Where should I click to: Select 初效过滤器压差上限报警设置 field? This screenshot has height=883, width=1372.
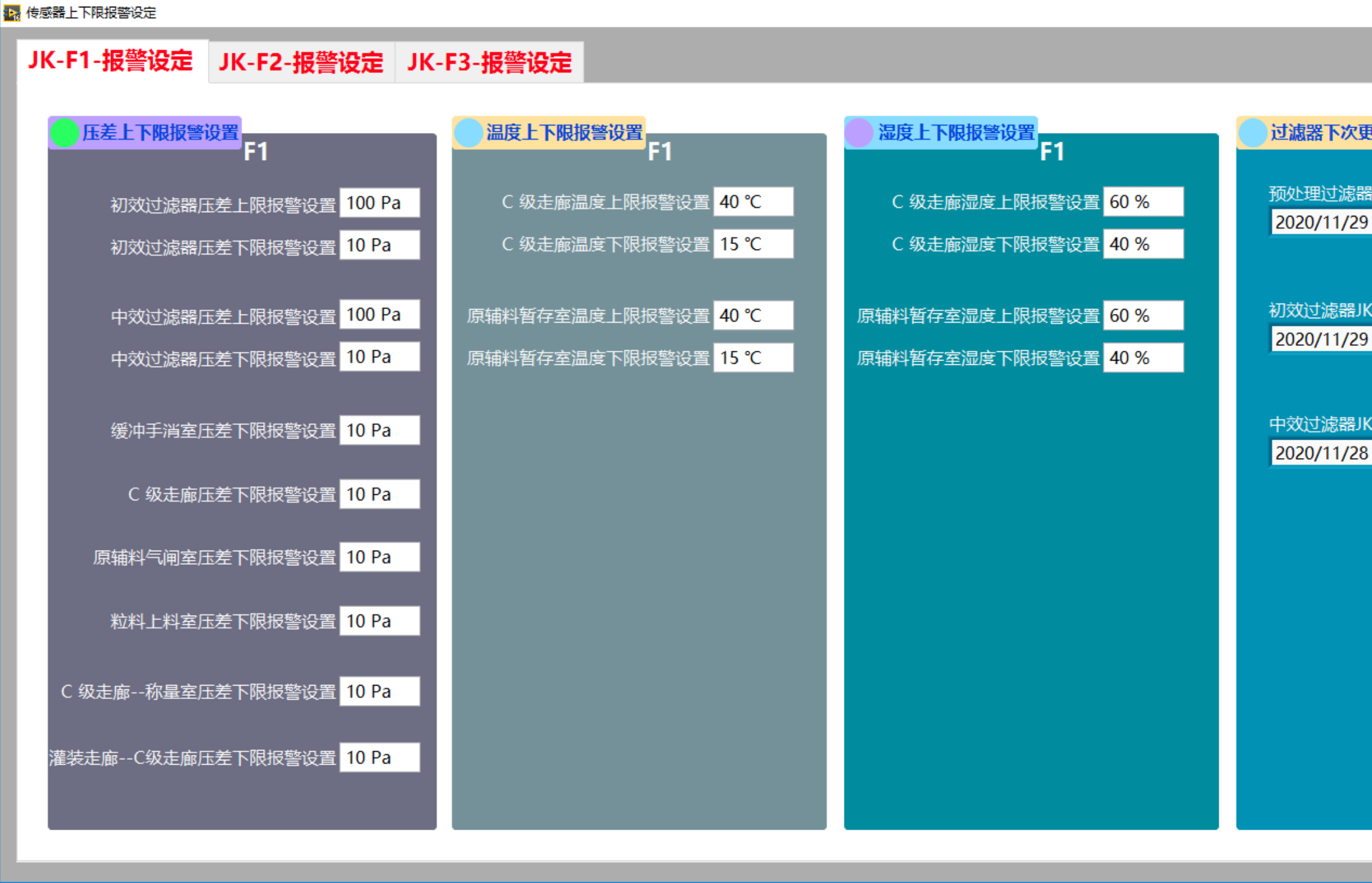coord(380,203)
